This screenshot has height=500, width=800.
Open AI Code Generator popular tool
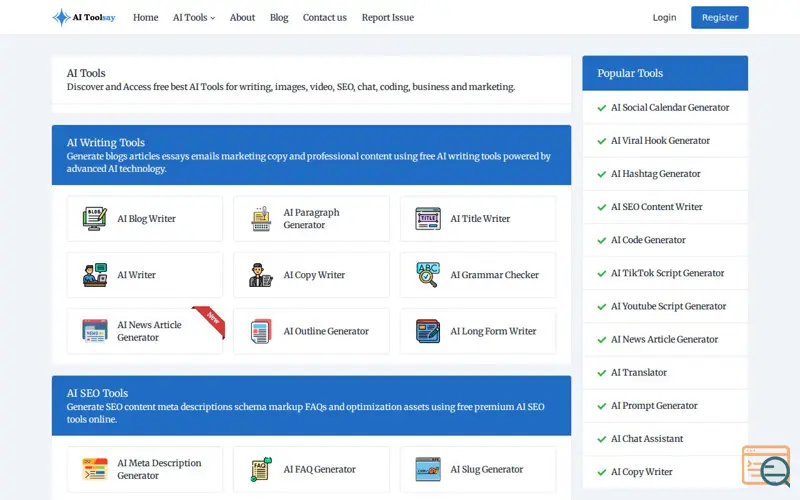648,240
